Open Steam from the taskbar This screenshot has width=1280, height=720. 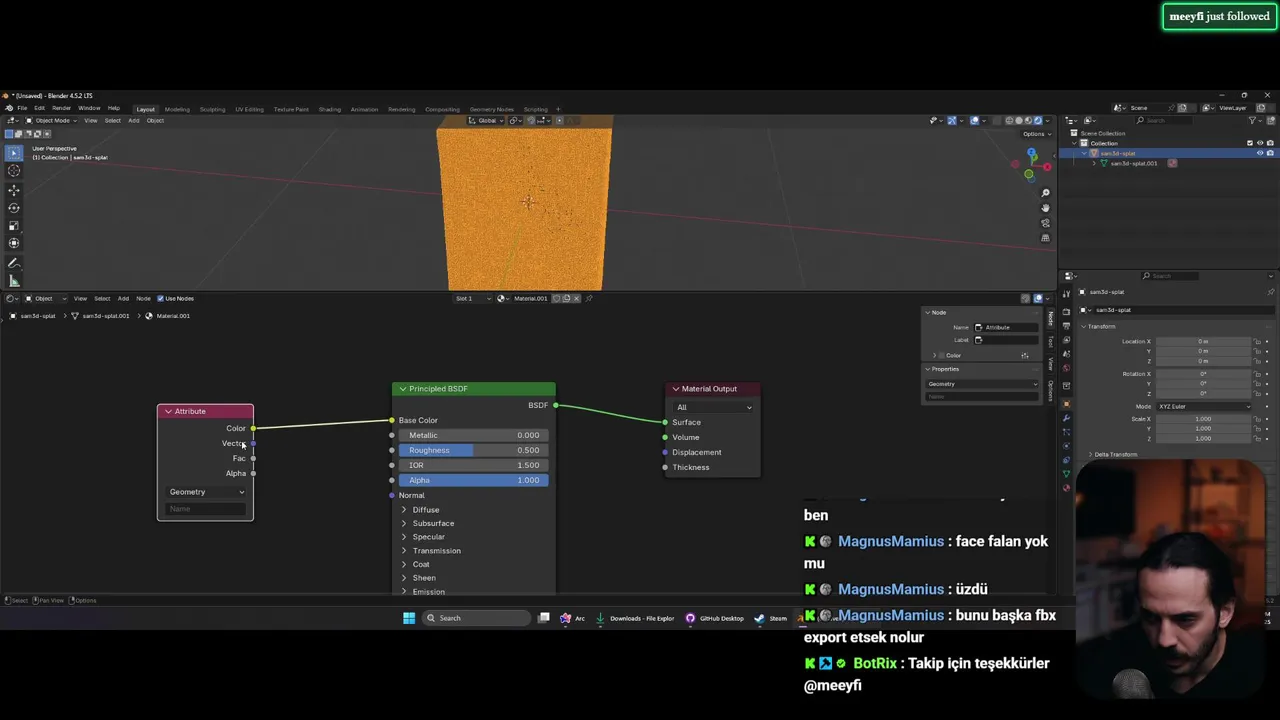pyautogui.click(x=771, y=618)
